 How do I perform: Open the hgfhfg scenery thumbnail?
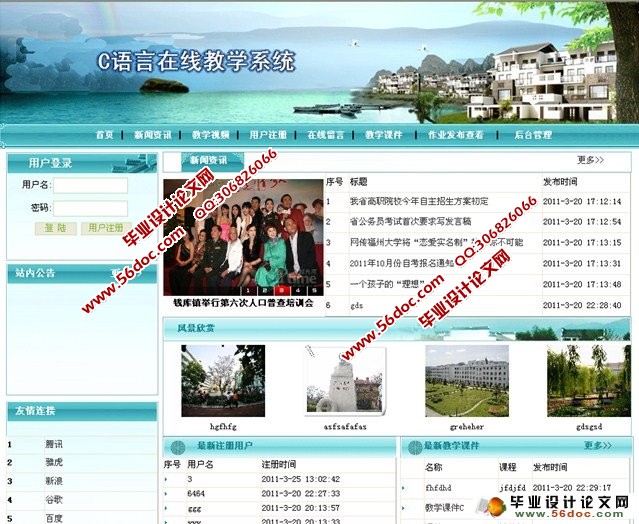[x=223, y=381]
